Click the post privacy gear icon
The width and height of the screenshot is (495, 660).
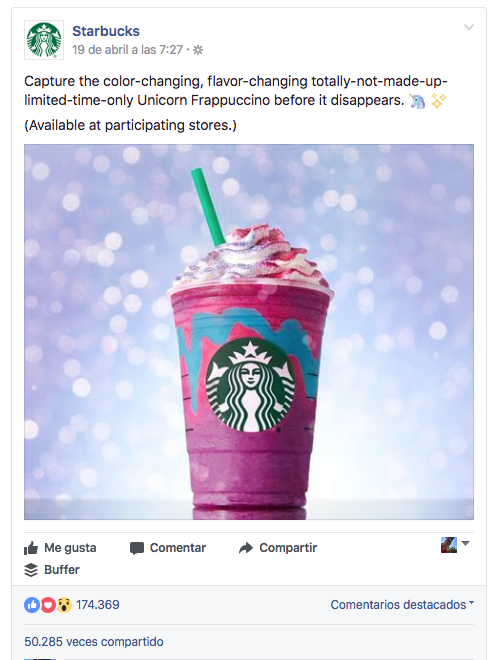pos(198,50)
